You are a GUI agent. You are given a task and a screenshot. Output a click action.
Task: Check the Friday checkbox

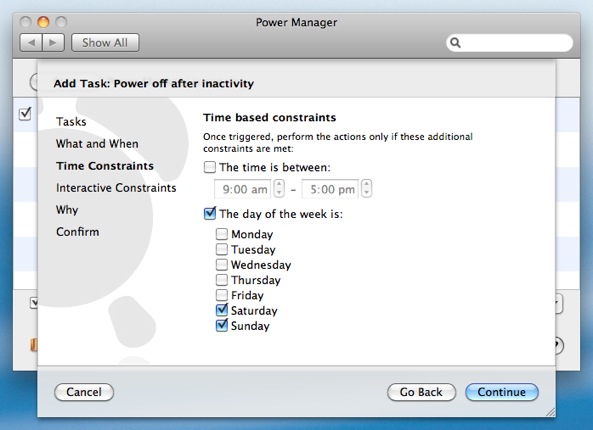pyautogui.click(x=222, y=295)
